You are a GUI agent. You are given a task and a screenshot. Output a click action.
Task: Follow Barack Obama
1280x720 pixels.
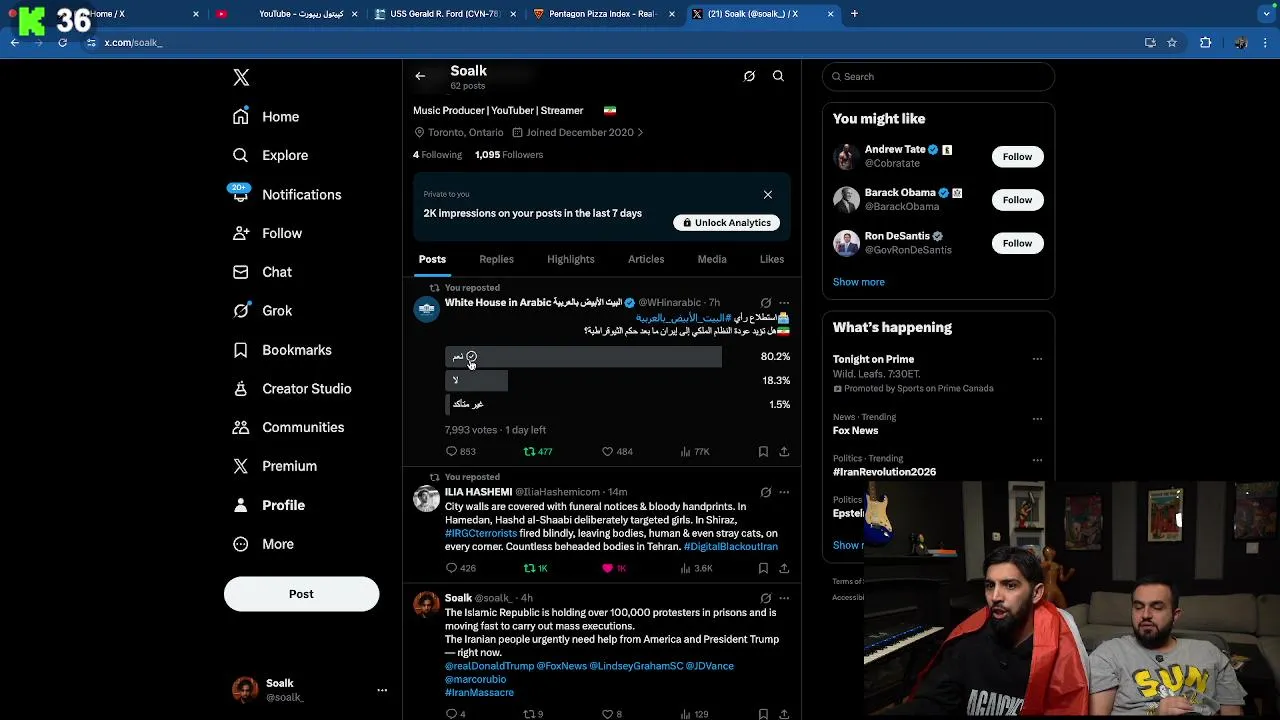point(1017,200)
